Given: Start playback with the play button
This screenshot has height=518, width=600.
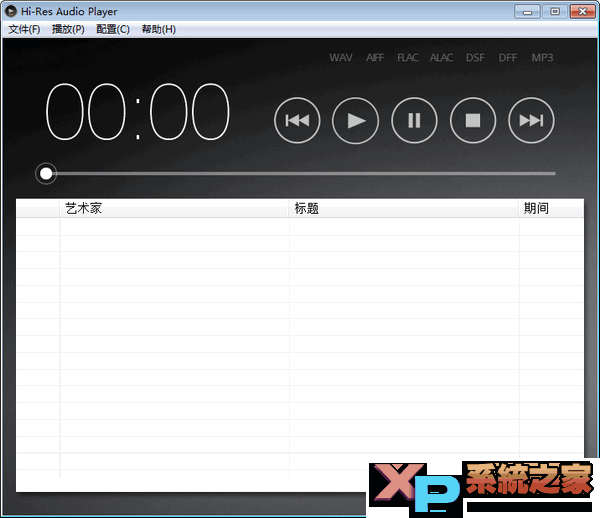Looking at the screenshot, I should pyautogui.click(x=355, y=121).
